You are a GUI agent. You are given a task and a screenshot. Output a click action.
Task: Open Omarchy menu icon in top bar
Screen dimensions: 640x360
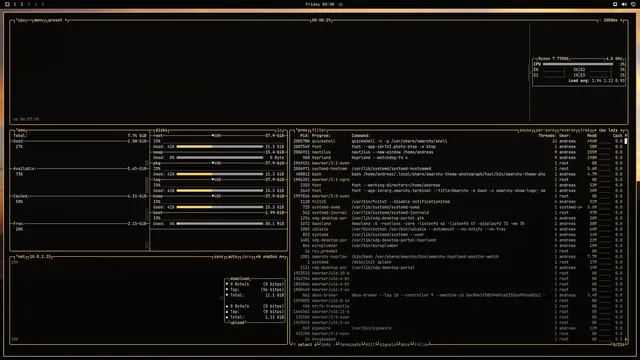pyautogui.click(x=7, y=4)
